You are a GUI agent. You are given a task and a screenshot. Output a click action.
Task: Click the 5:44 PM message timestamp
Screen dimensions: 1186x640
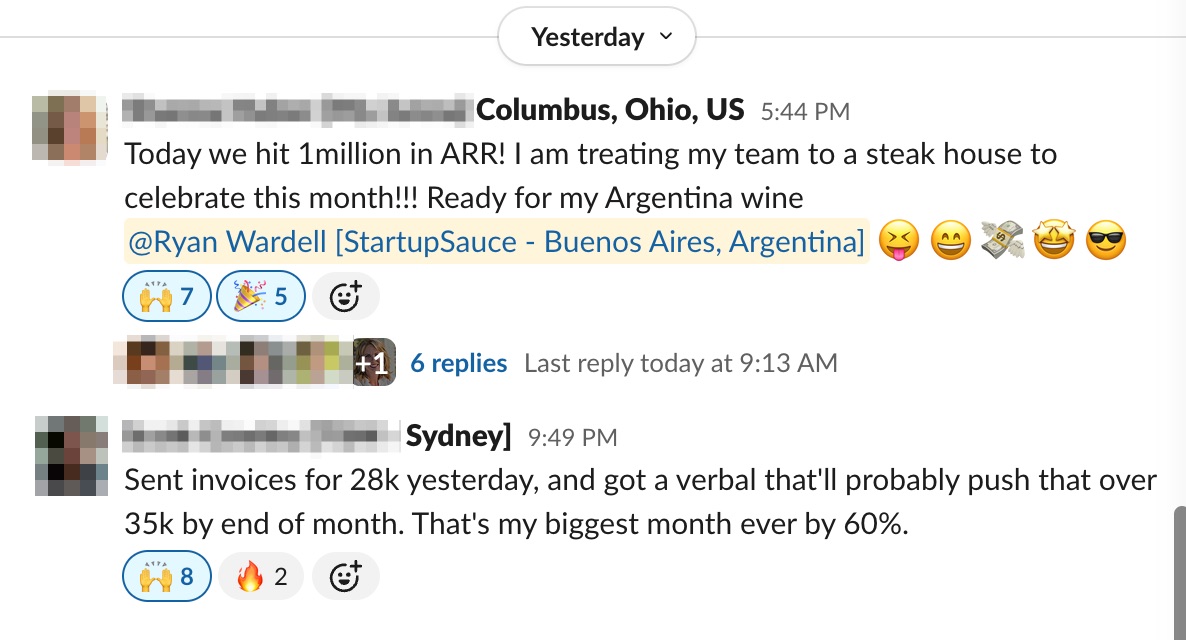pyautogui.click(x=805, y=111)
